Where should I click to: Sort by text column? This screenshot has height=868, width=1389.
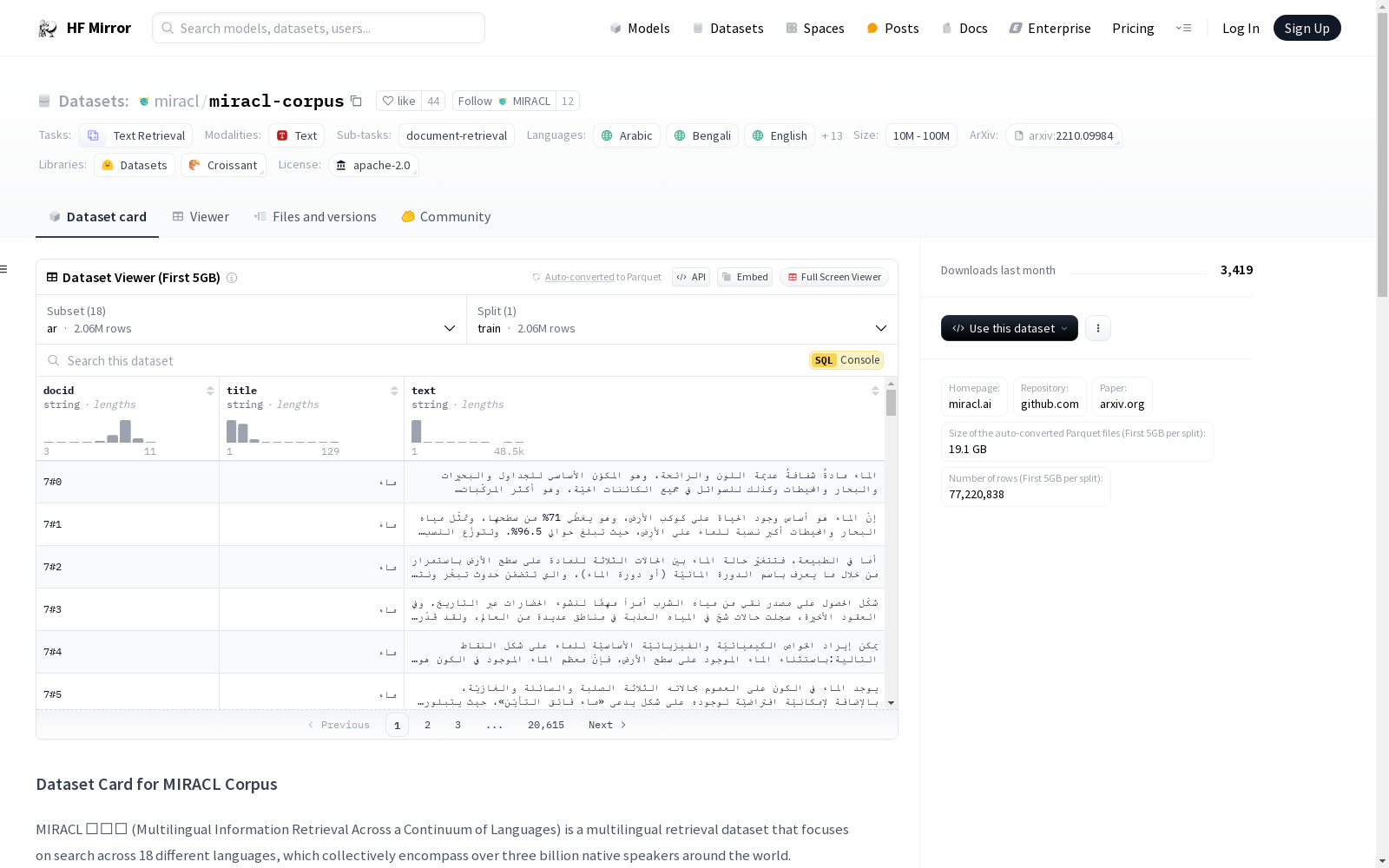875,391
